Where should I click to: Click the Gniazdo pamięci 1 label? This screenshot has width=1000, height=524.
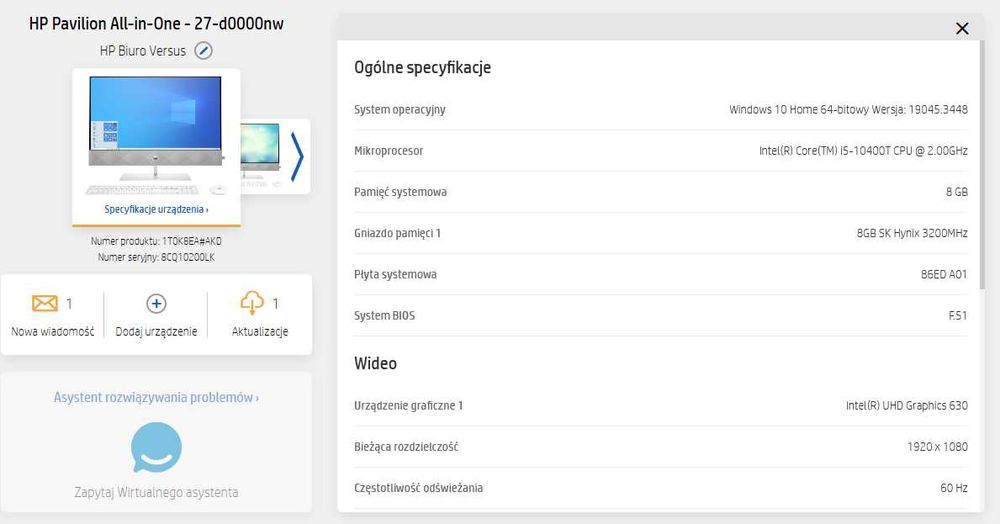pos(397,233)
